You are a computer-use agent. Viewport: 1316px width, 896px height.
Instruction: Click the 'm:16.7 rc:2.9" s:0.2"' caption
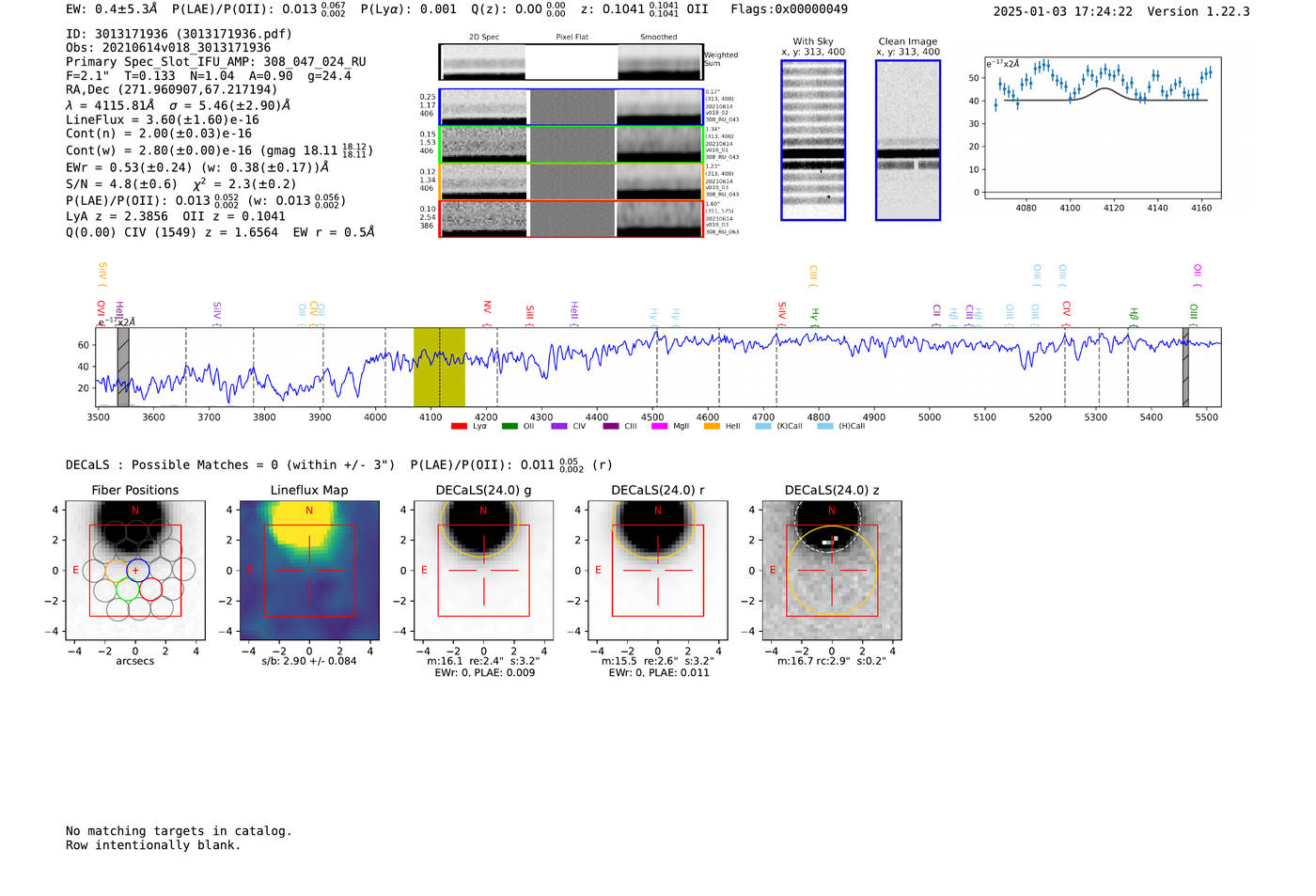[832, 661]
